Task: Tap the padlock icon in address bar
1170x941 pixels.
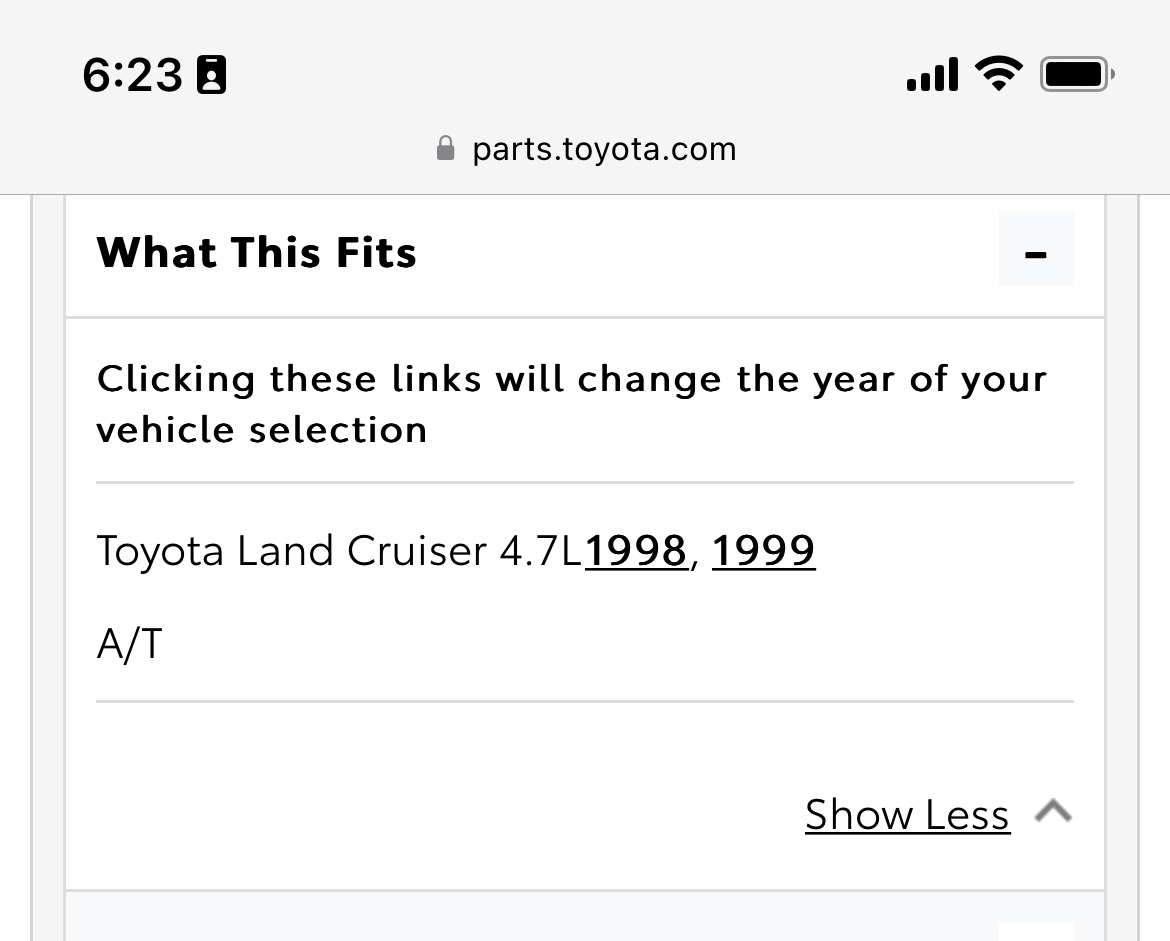Action: pyautogui.click(x=445, y=149)
